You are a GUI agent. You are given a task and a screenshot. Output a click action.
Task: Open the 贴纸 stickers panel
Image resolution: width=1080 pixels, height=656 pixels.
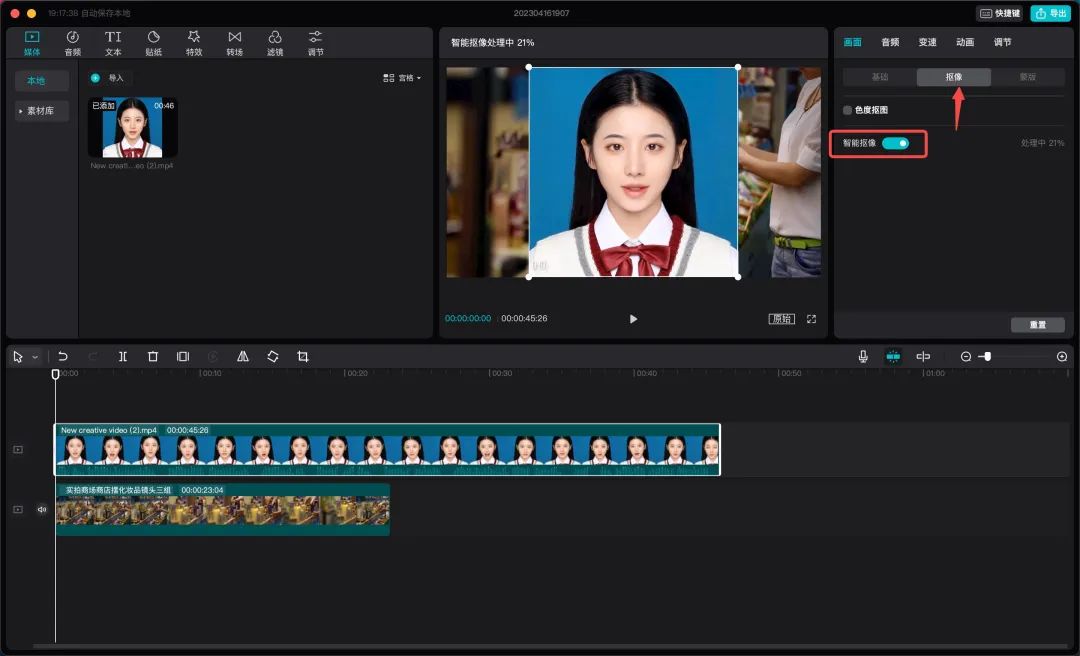coord(154,43)
